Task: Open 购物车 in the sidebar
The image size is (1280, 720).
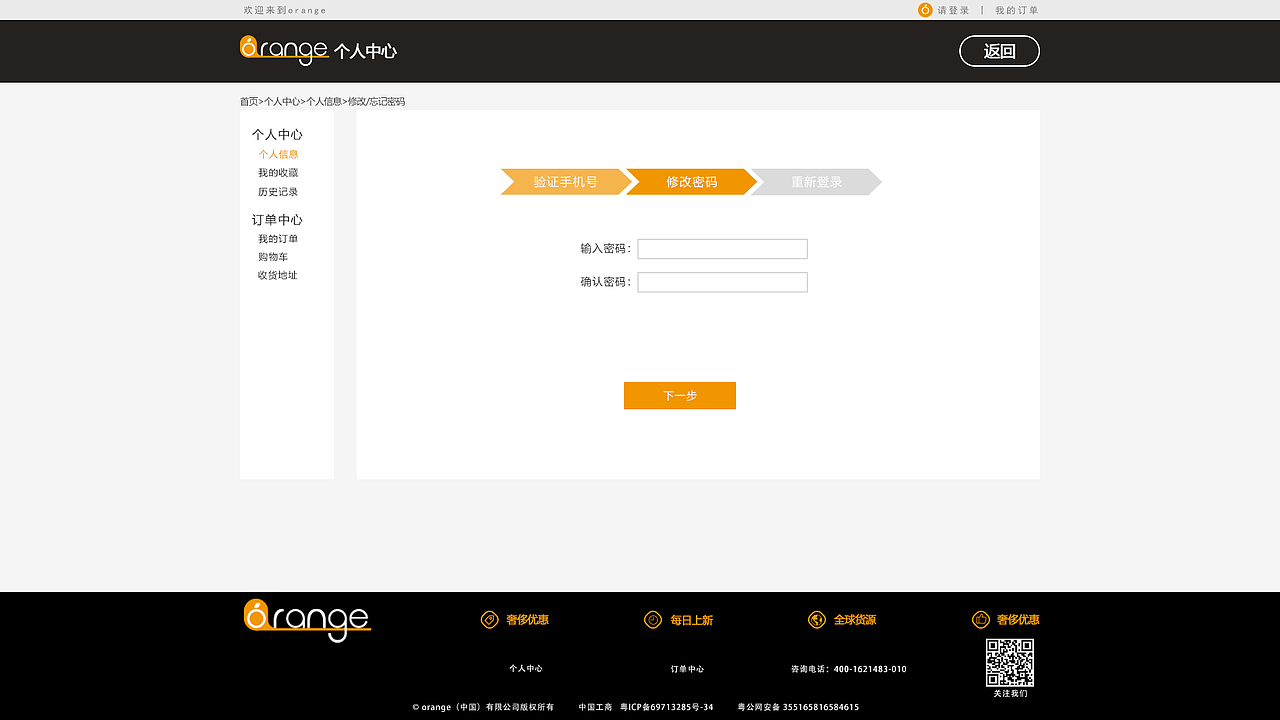Action: pyautogui.click(x=273, y=257)
